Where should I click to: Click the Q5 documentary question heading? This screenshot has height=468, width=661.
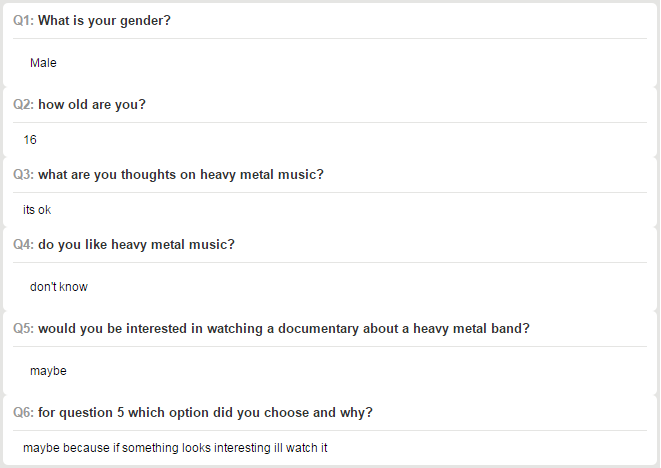click(271, 328)
